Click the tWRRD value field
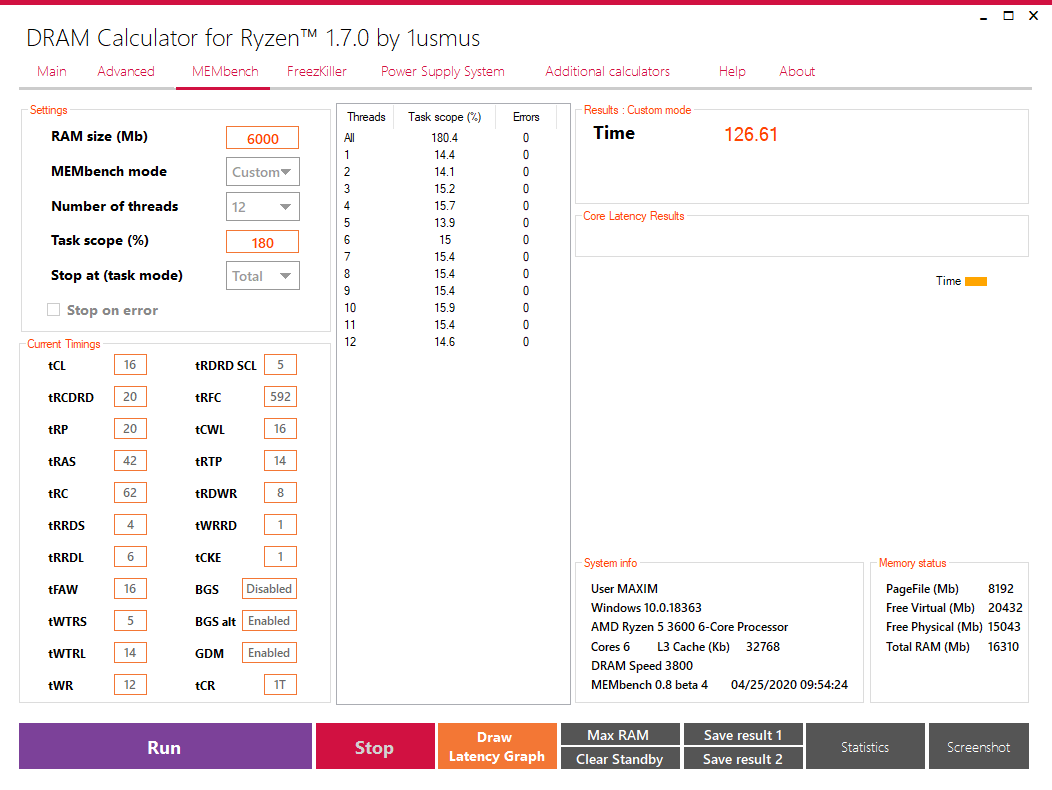The image size is (1052, 790). (280, 524)
